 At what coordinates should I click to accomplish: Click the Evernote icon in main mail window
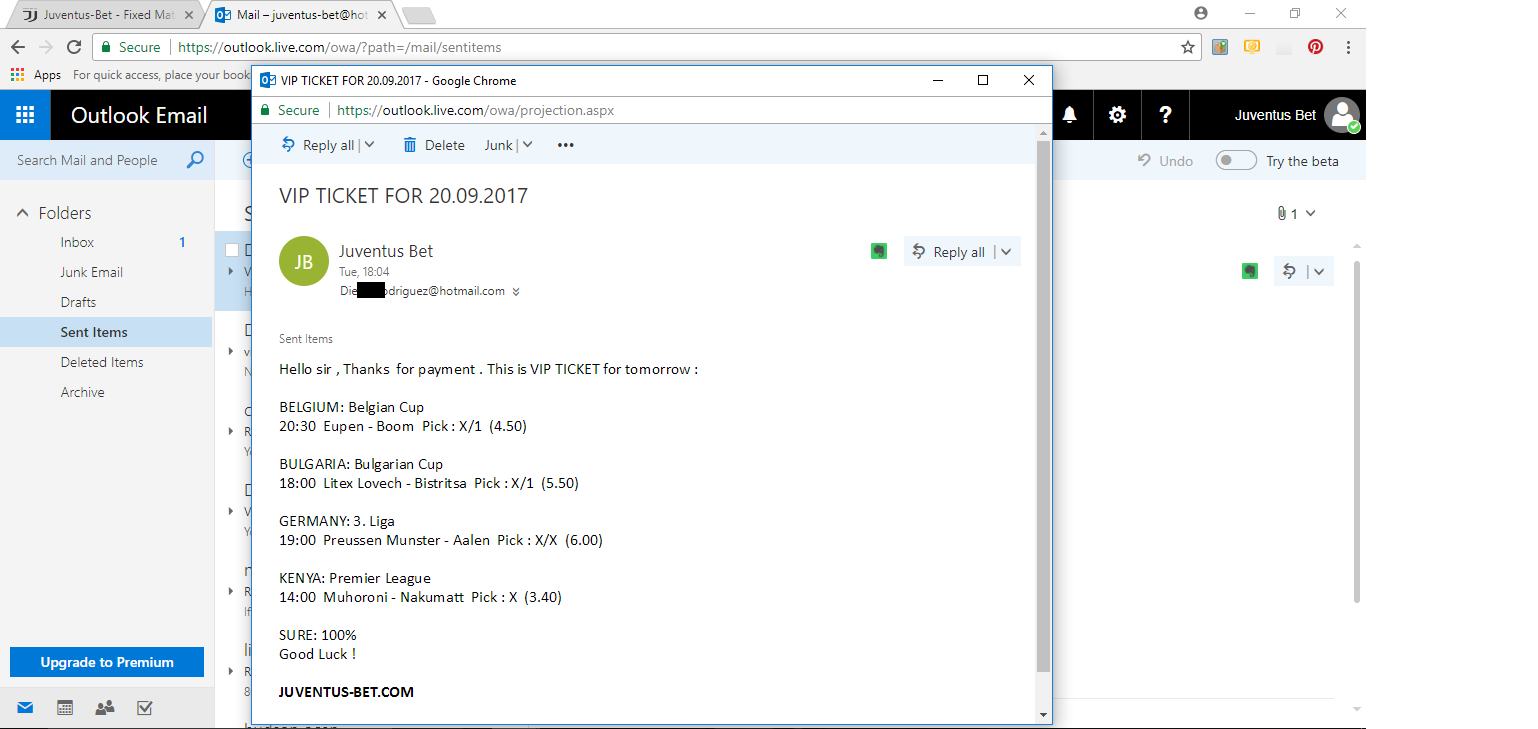[x=1250, y=271]
